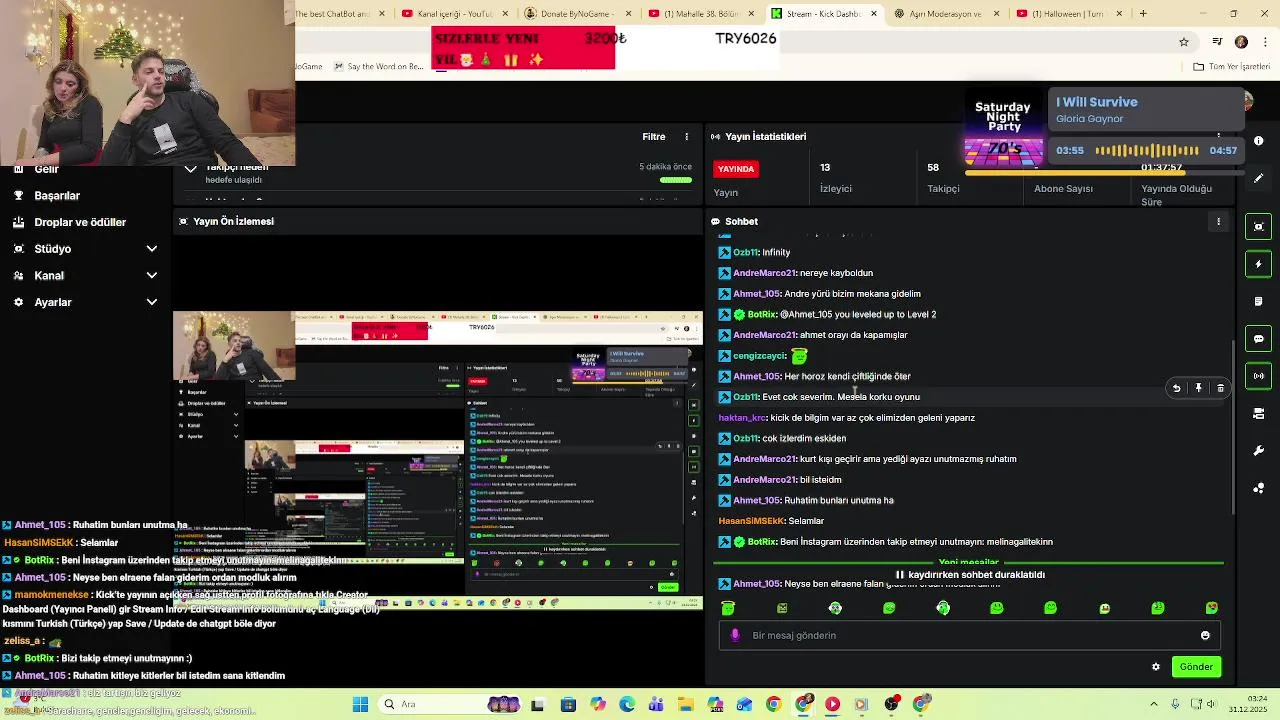Open the notes page icon in right toolbar
1280x720 pixels.
[1258, 301]
